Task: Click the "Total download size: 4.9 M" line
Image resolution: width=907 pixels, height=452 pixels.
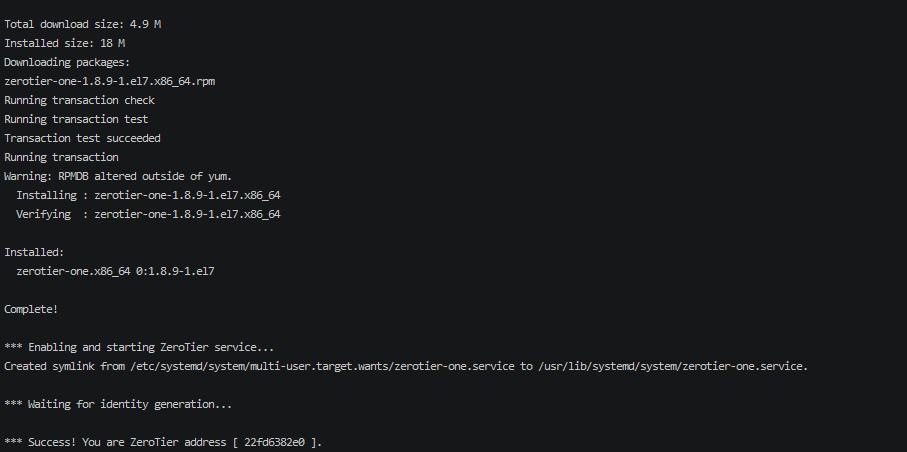Action: 82,24
